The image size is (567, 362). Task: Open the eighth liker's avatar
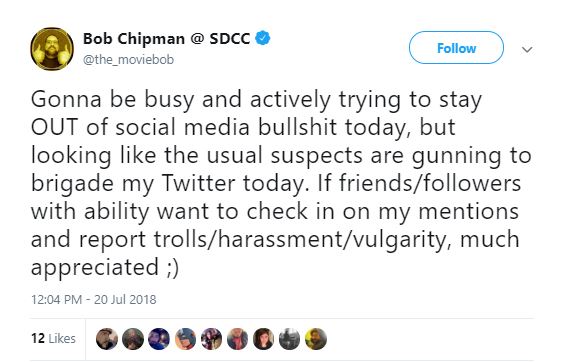(289, 339)
